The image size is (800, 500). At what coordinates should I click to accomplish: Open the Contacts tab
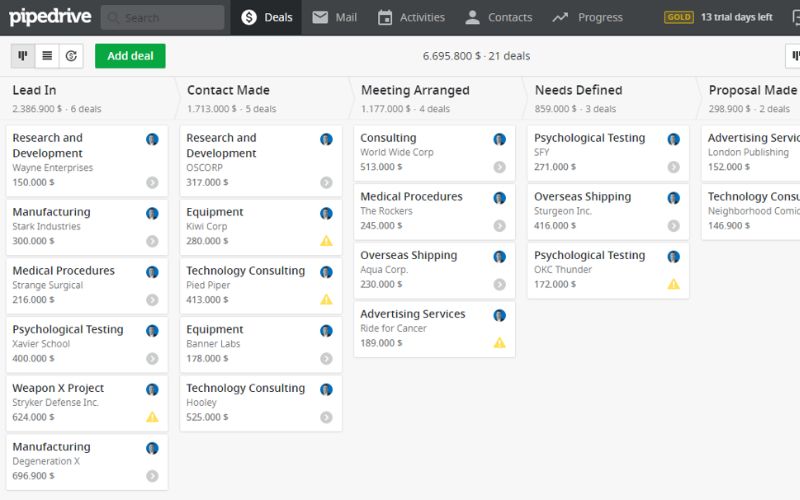point(498,17)
